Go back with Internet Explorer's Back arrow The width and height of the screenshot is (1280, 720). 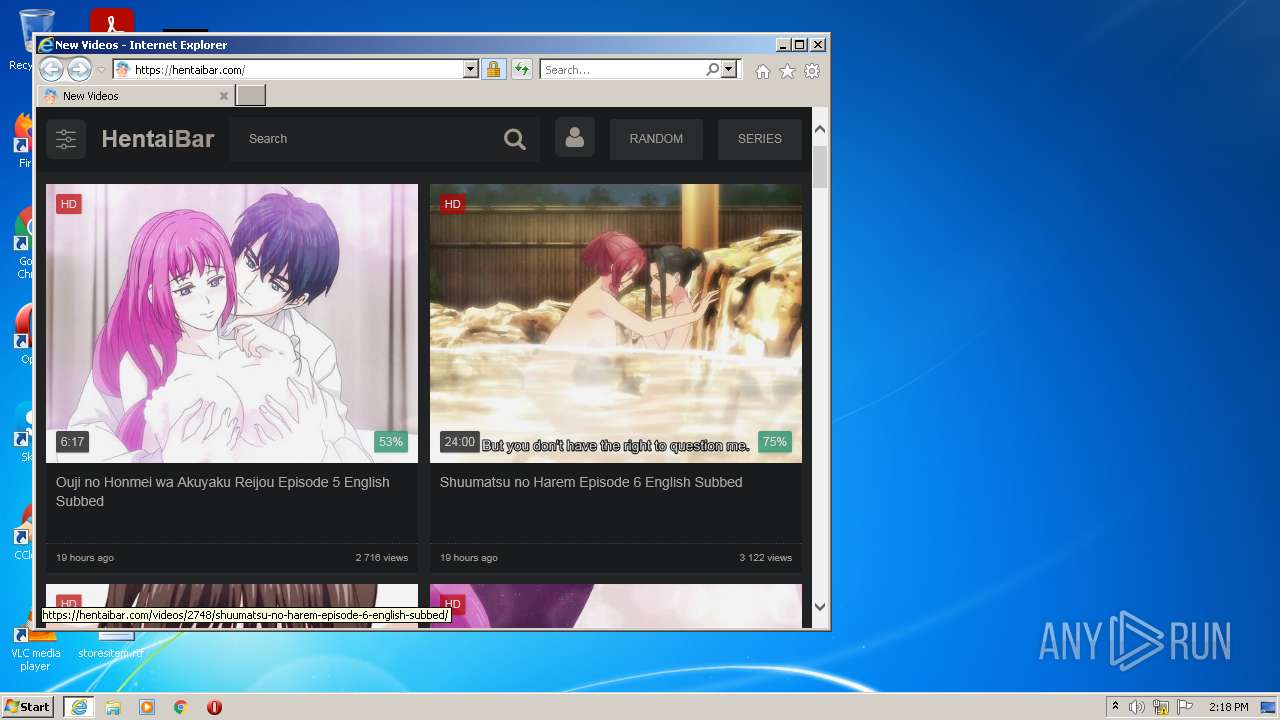pyautogui.click(x=51, y=69)
